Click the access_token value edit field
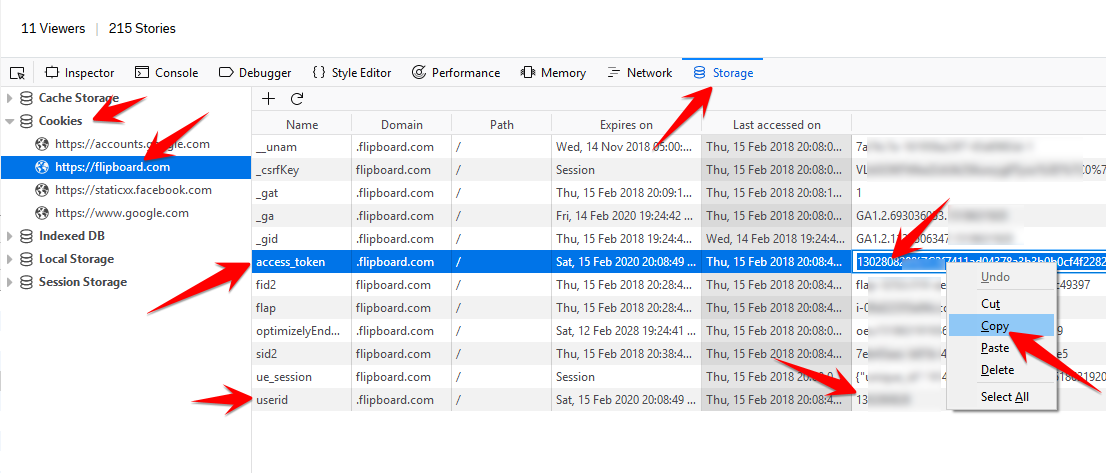The height and width of the screenshot is (473, 1106). coord(980,262)
